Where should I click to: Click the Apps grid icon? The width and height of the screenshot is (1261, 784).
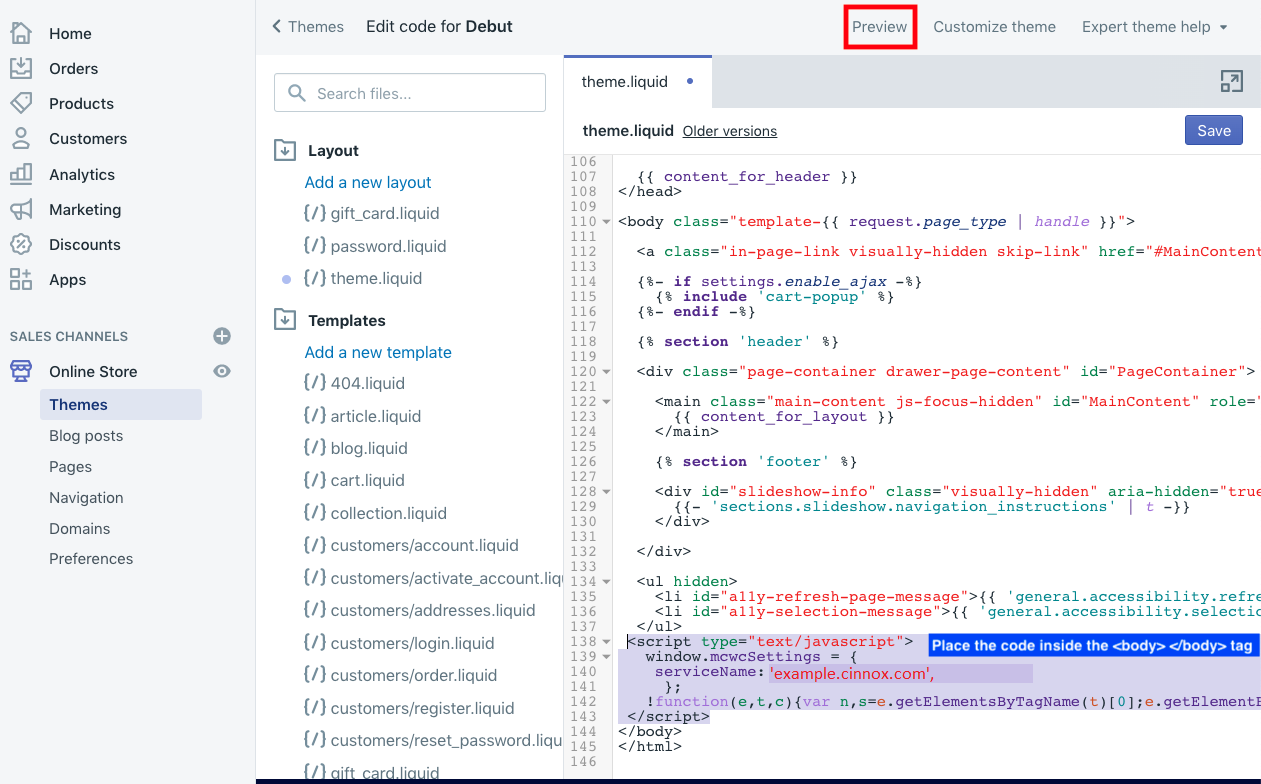click(x=21, y=279)
